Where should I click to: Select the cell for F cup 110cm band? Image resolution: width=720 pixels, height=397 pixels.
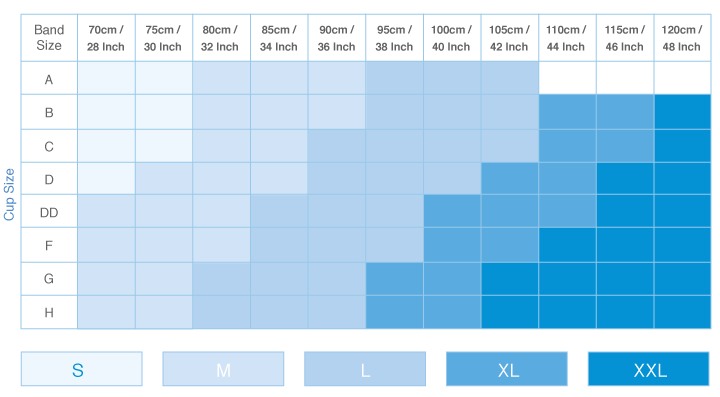(568, 245)
